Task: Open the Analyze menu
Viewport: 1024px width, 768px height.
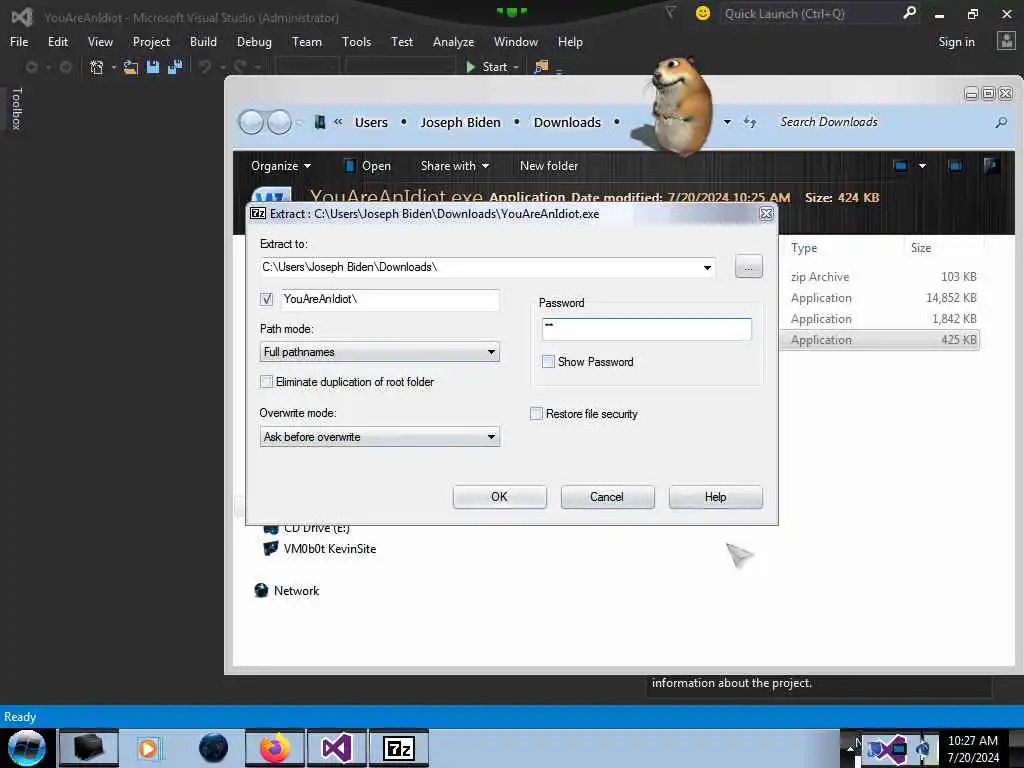Action: [453, 42]
